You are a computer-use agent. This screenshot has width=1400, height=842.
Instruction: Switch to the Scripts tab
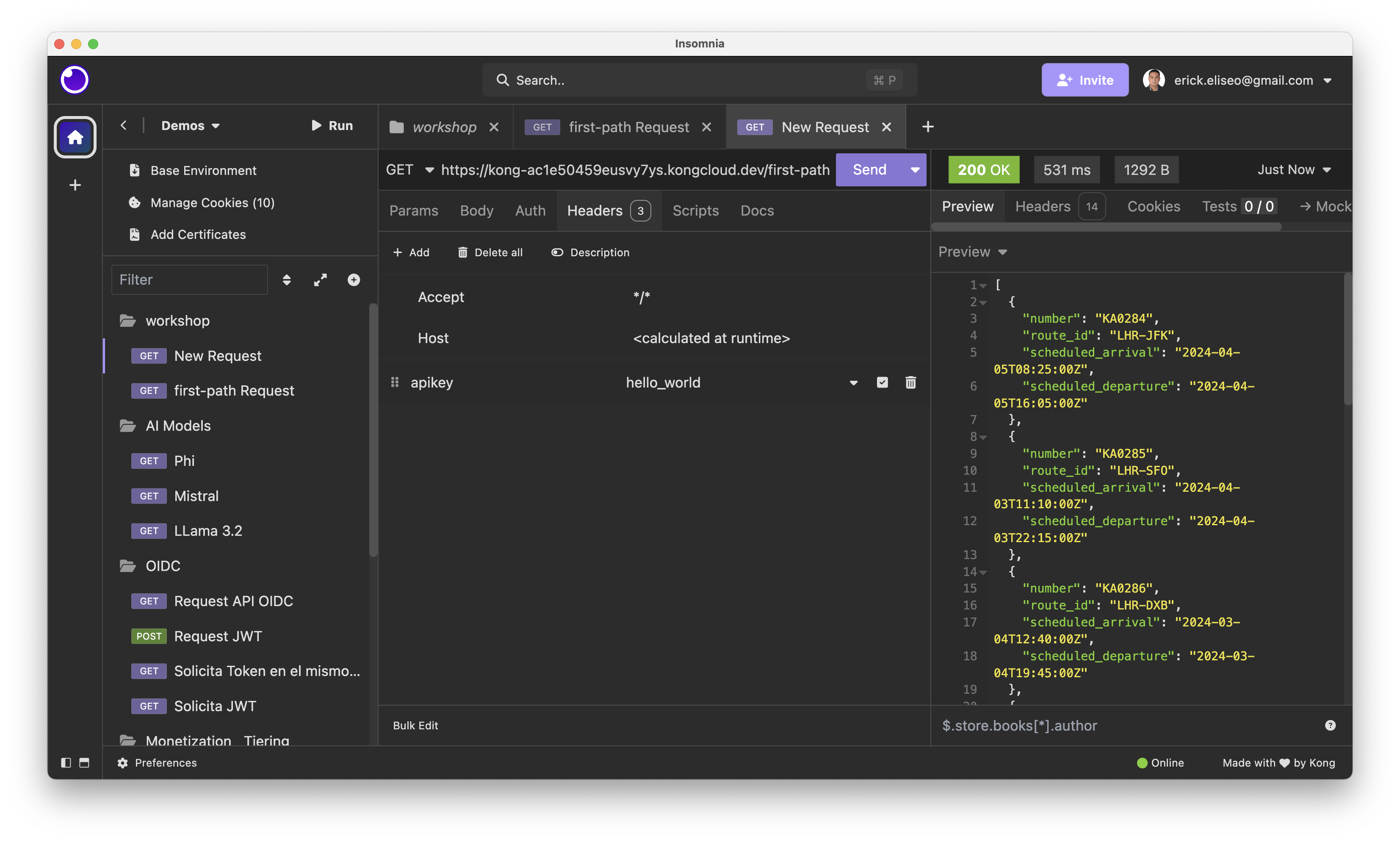click(x=695, y=210)
